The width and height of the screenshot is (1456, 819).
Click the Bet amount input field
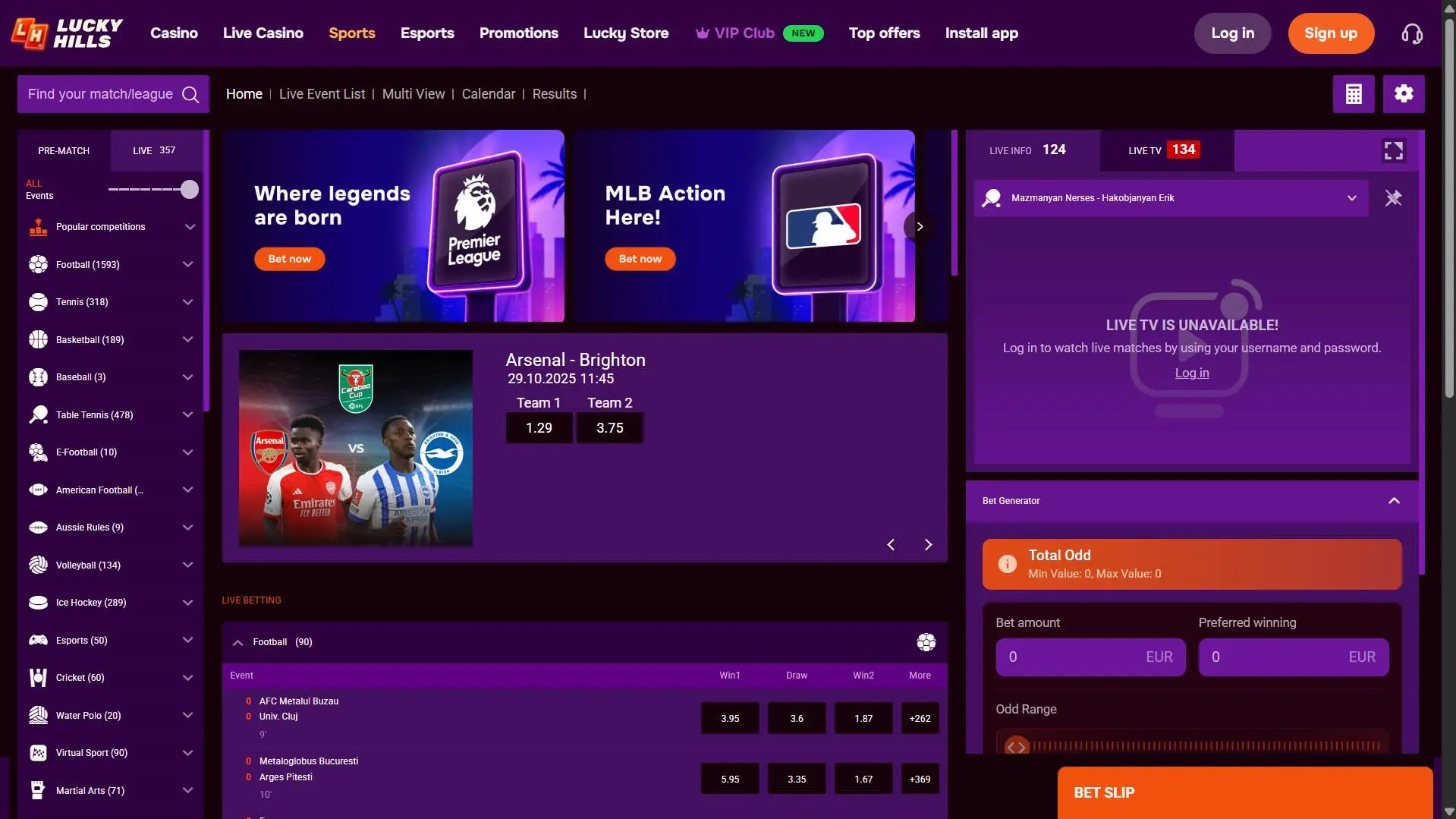1074,657
